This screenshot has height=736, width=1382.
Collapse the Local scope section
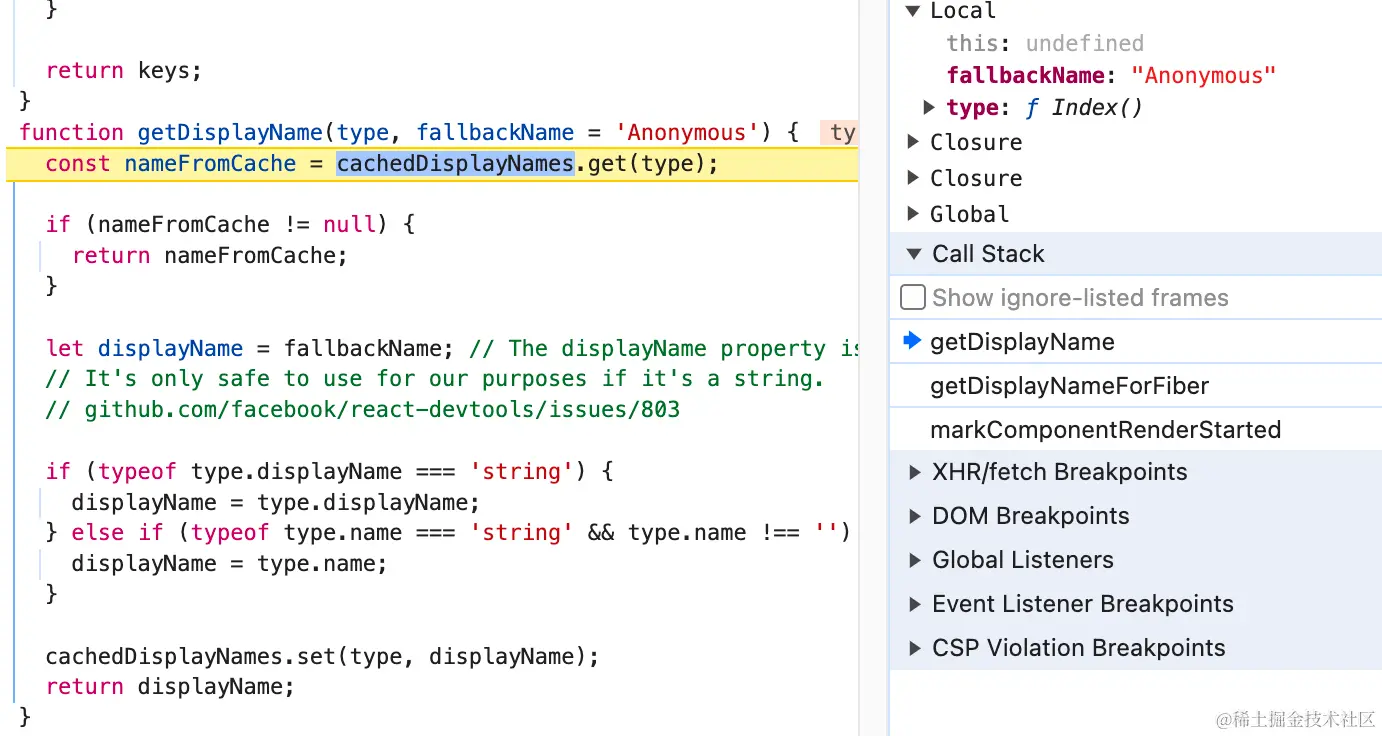coord(912,11)
